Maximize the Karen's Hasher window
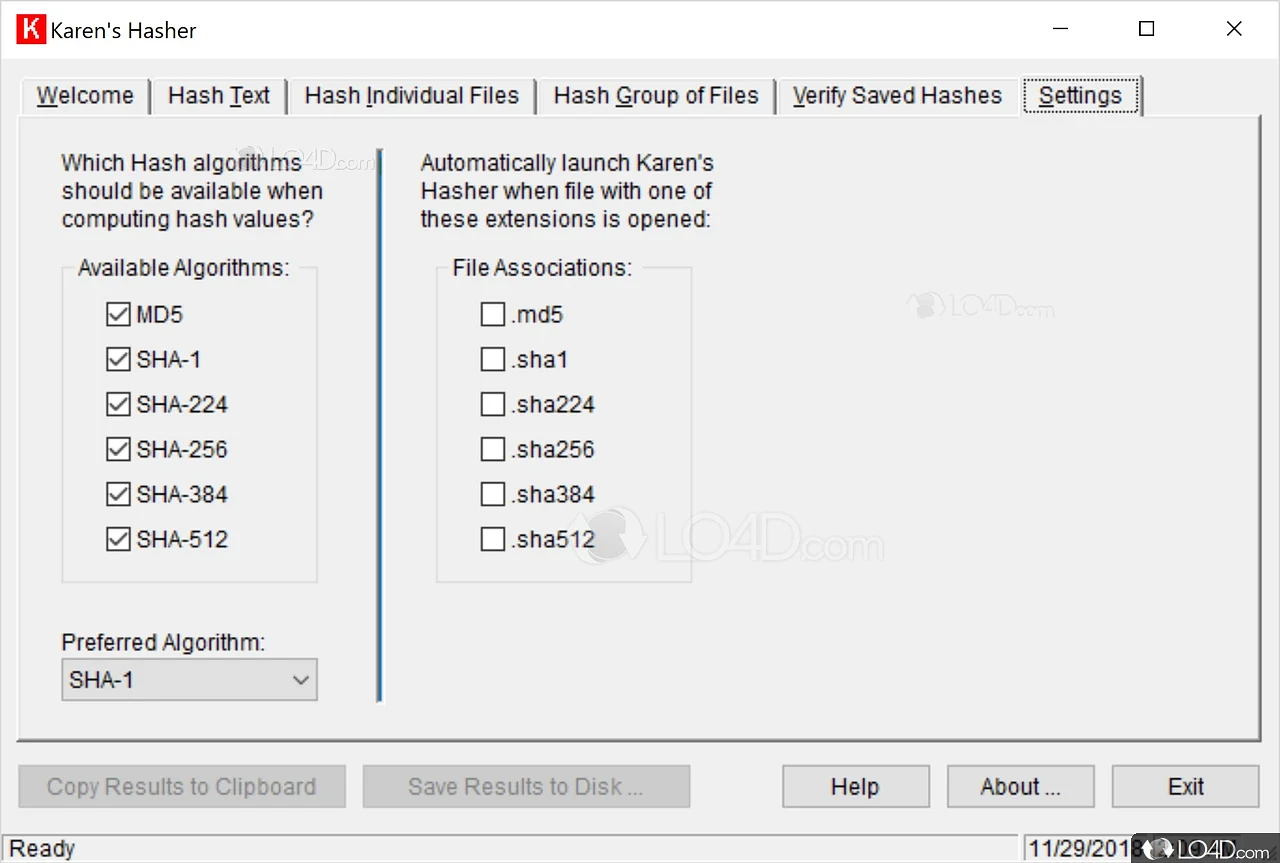The height and width of the screenshot is (863, 1280). pos(1147,29)
